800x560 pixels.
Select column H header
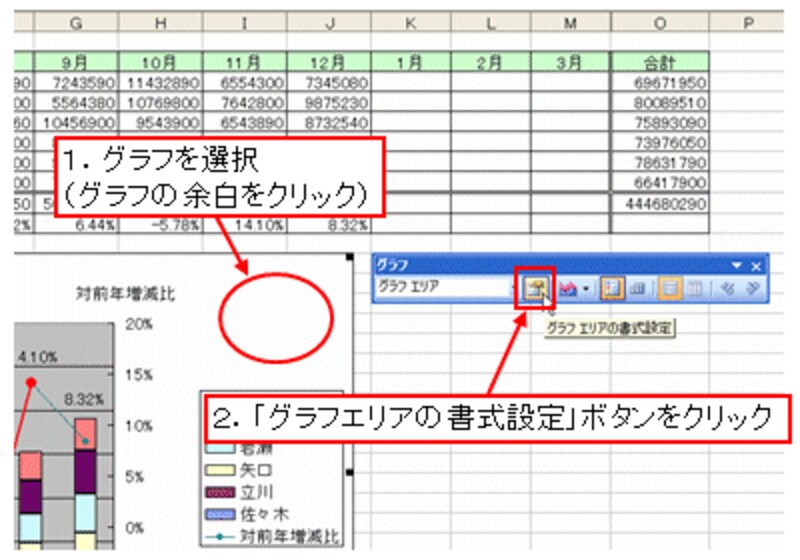[x=160, y=23]
